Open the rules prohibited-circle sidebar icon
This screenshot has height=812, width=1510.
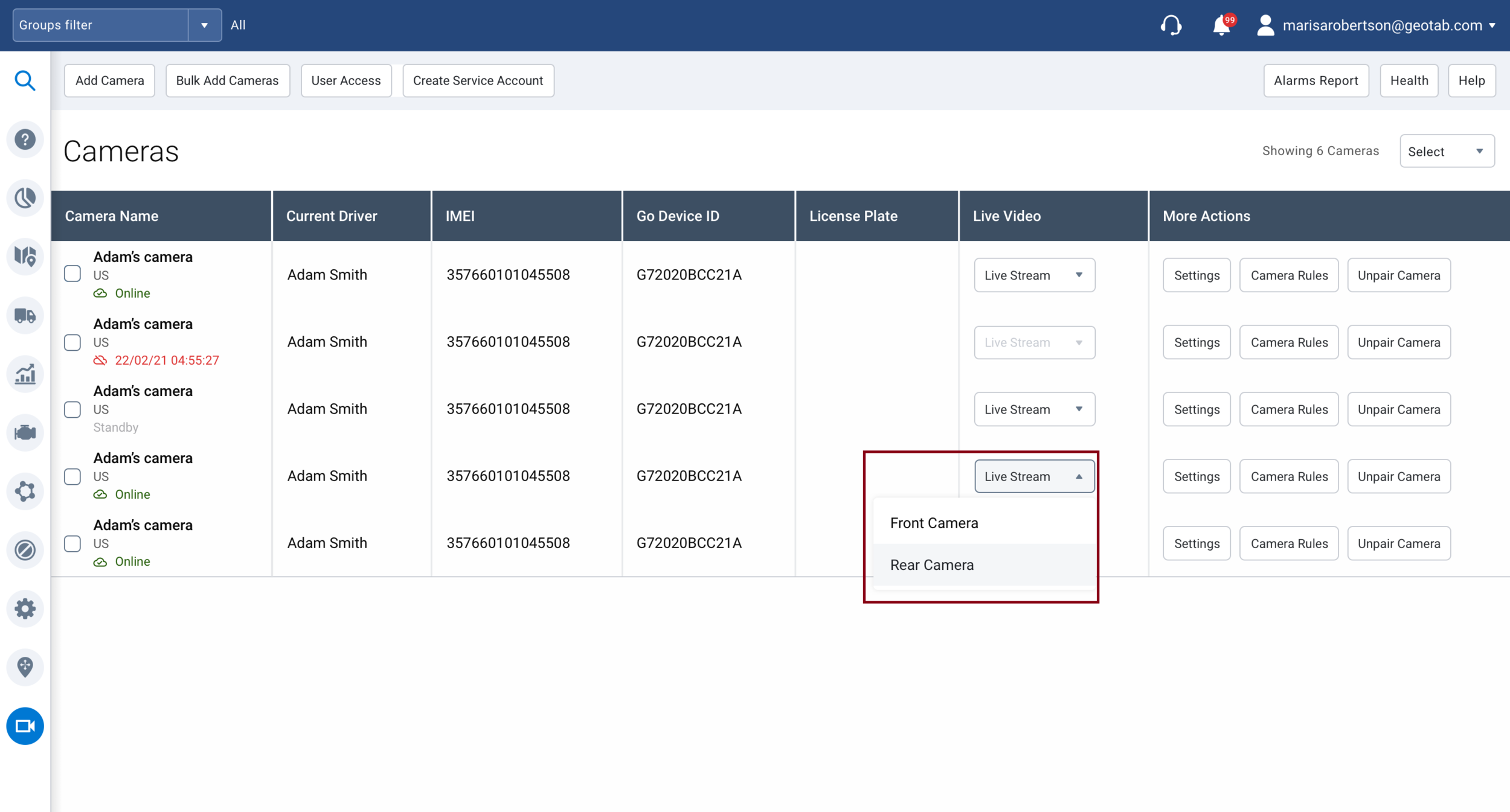(25, 550)
